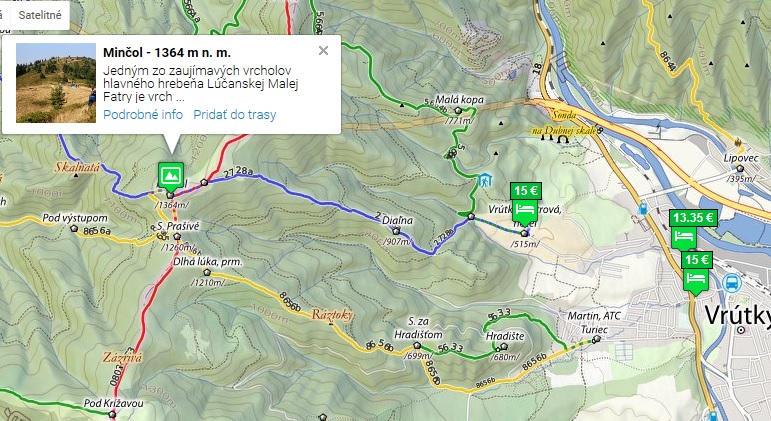Open the Minčol photo thumbnail

click(56, 83)
